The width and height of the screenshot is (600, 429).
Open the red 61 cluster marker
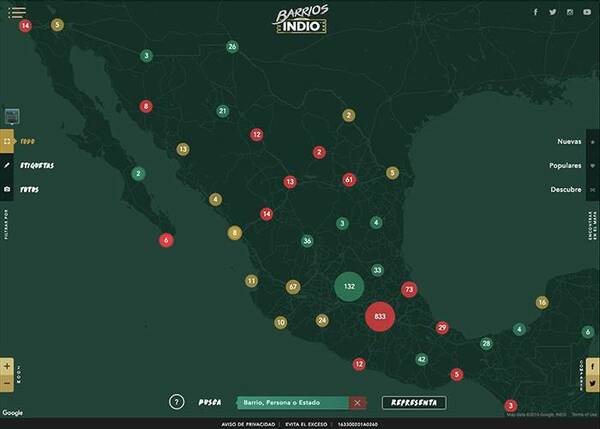(349, 179)
